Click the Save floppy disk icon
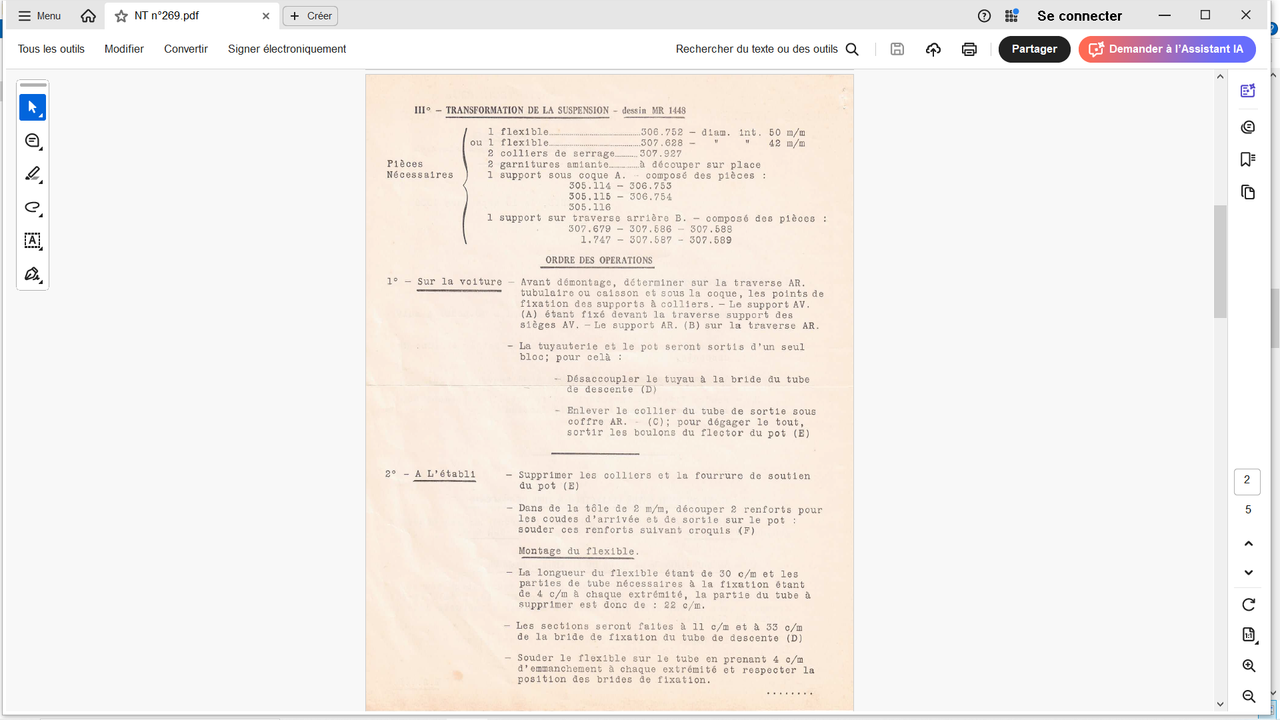 tap(897, 49)
